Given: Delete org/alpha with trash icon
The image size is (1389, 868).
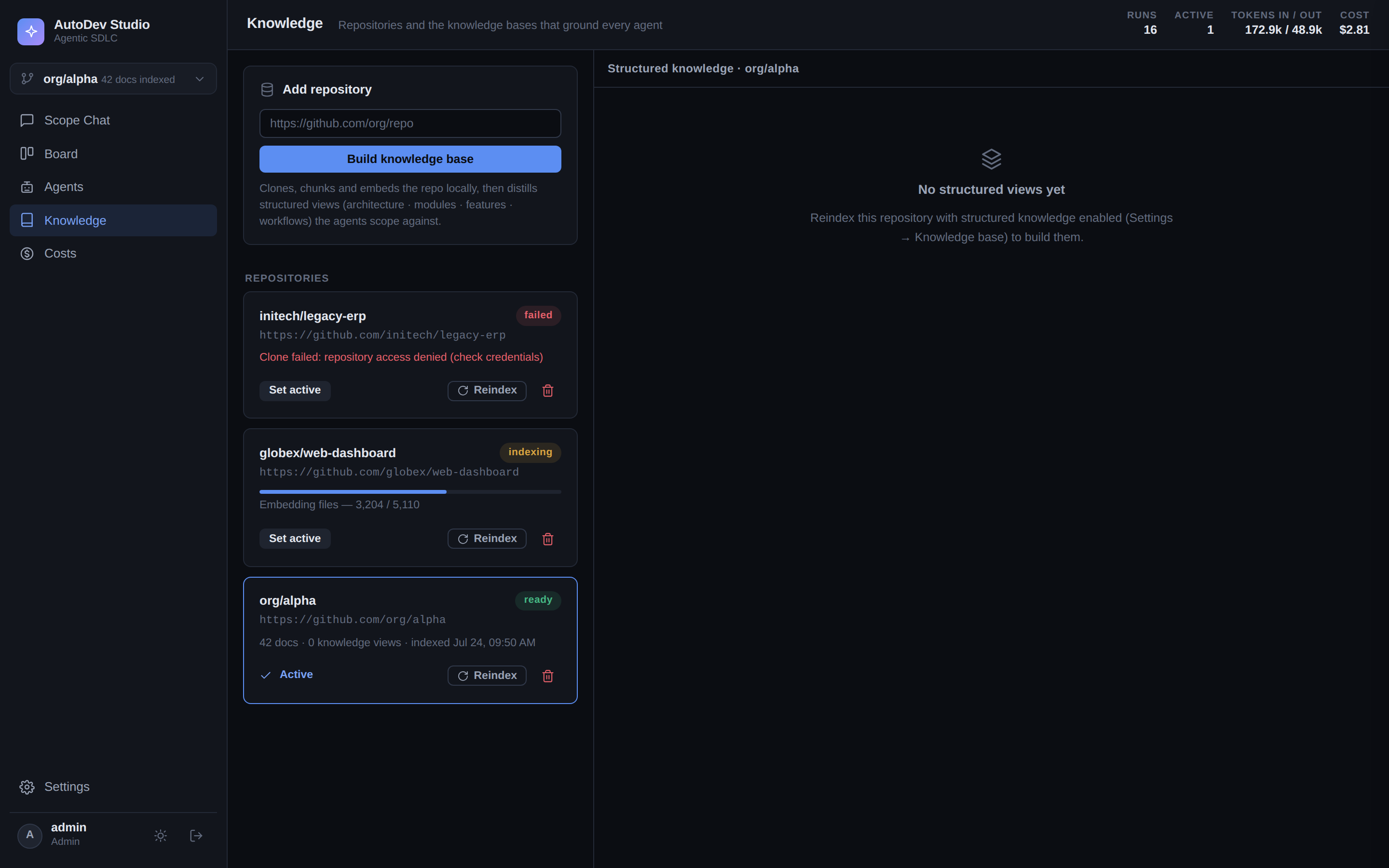Looking at the screenshot, I should pos(547,676).
